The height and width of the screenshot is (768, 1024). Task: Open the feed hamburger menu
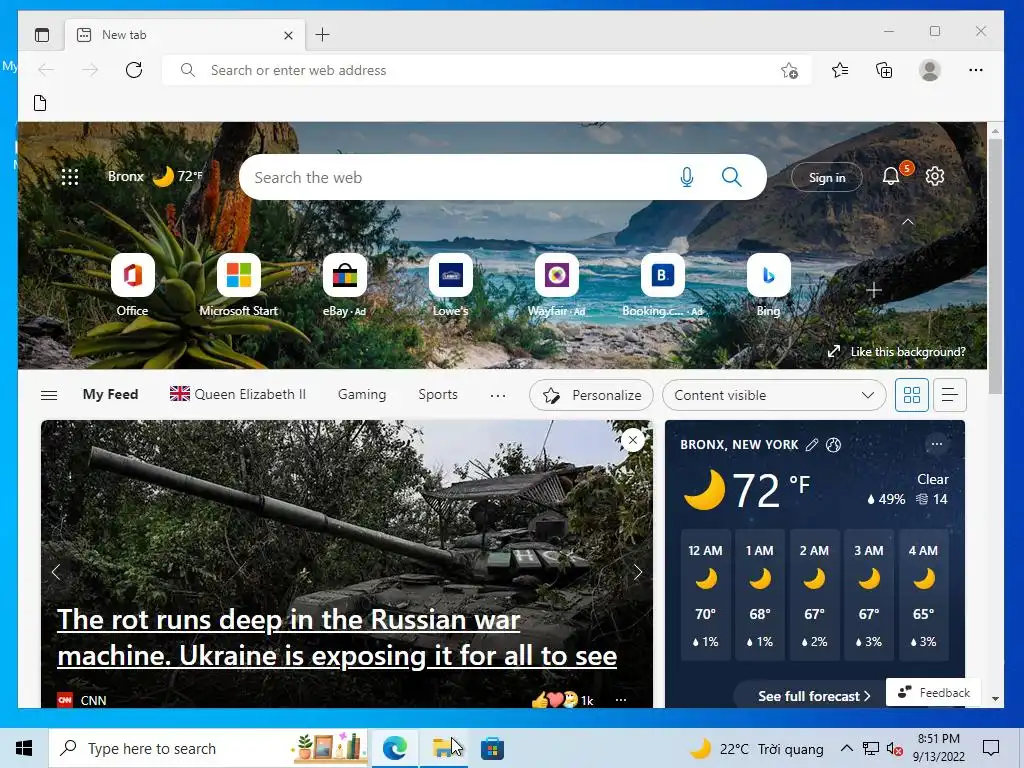tap(49, 395)
